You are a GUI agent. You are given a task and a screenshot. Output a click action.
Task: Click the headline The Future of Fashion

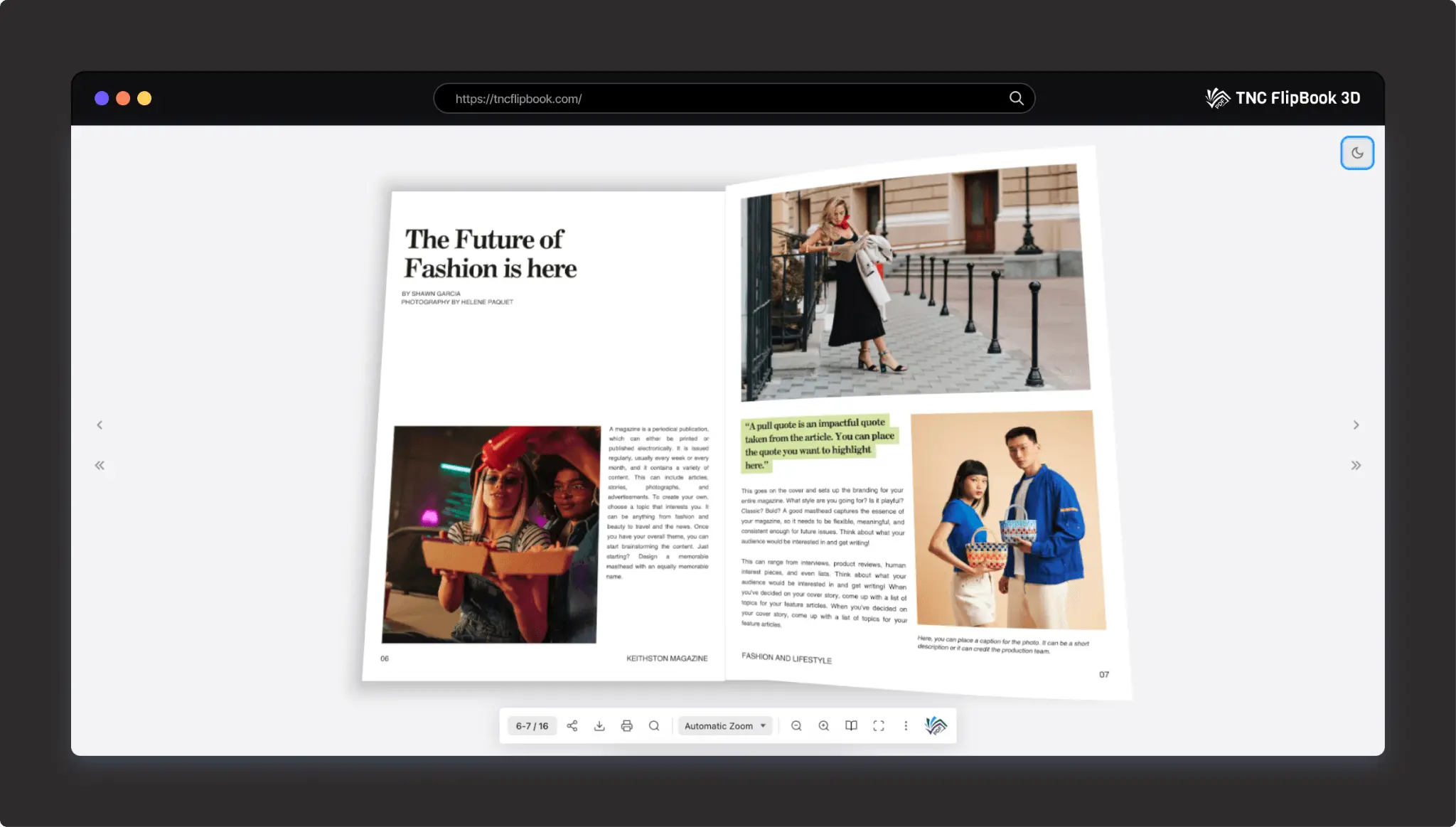(x=490, y=254)
